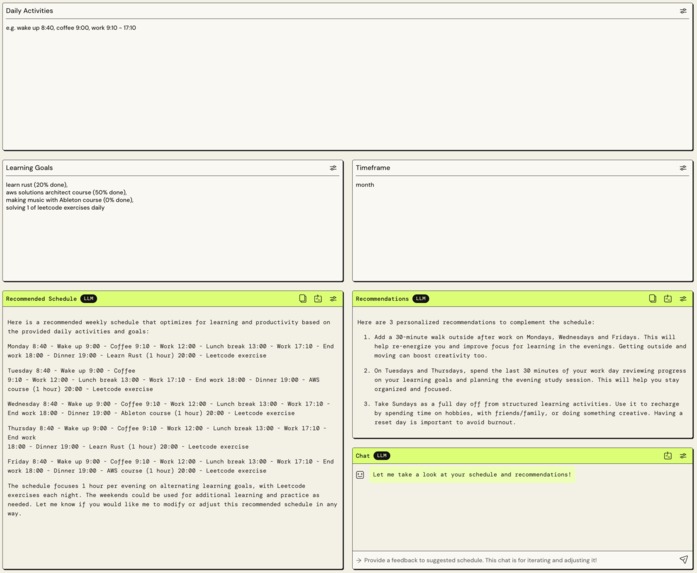Focus the Daily Activities text area
The height and width of the screenshot is (573, 697).
(x=348, y=84)
